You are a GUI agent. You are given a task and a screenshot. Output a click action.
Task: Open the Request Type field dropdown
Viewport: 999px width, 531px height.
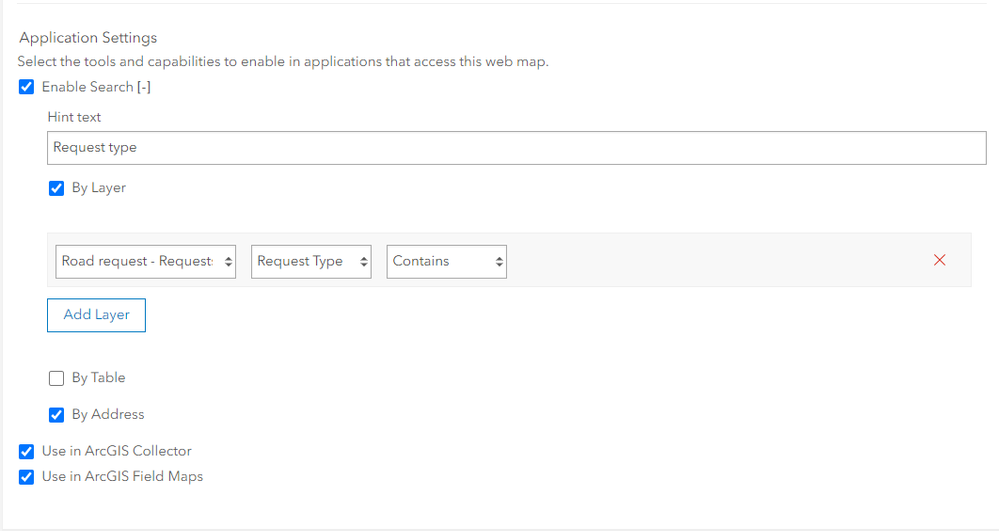(x=311, y=261)
